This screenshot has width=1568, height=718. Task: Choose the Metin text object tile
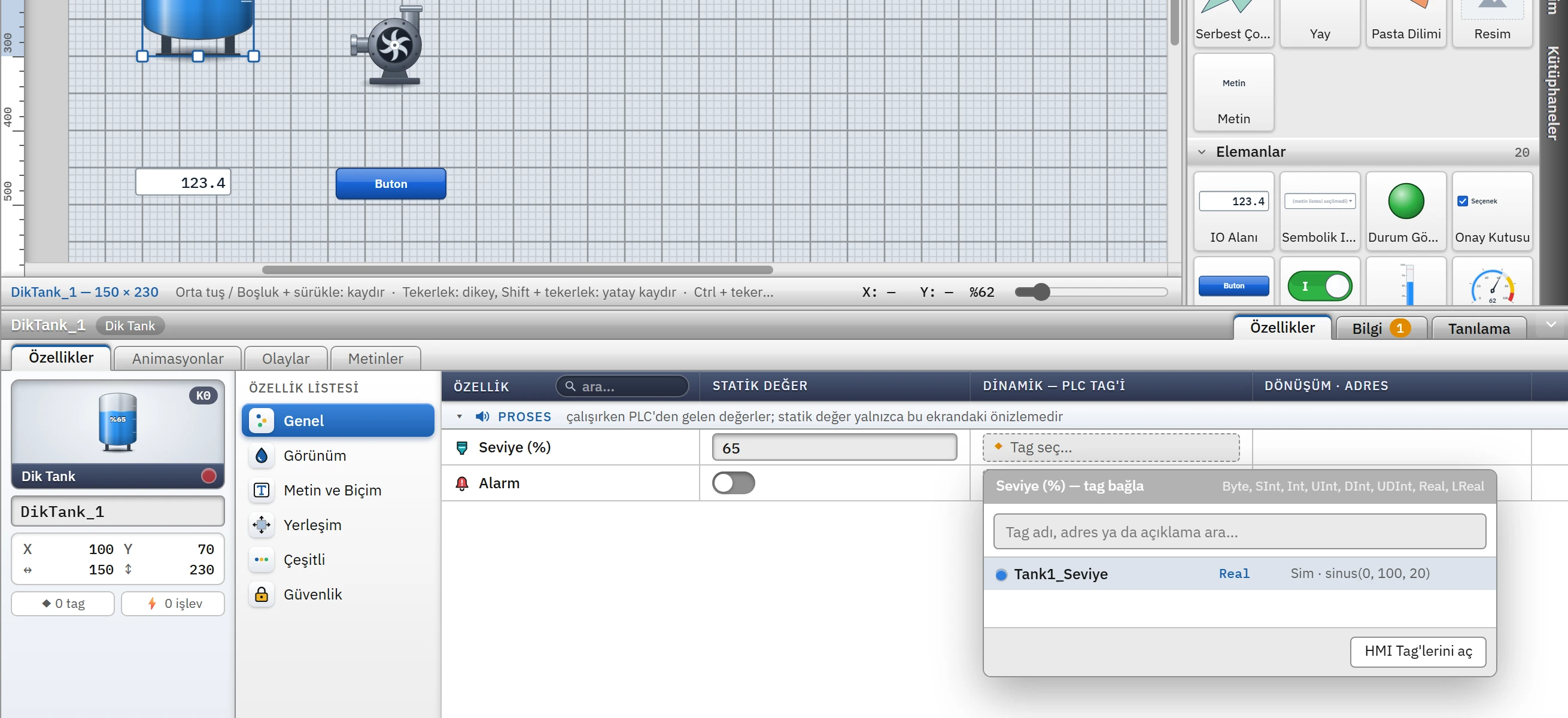[x=1233, y=93]
